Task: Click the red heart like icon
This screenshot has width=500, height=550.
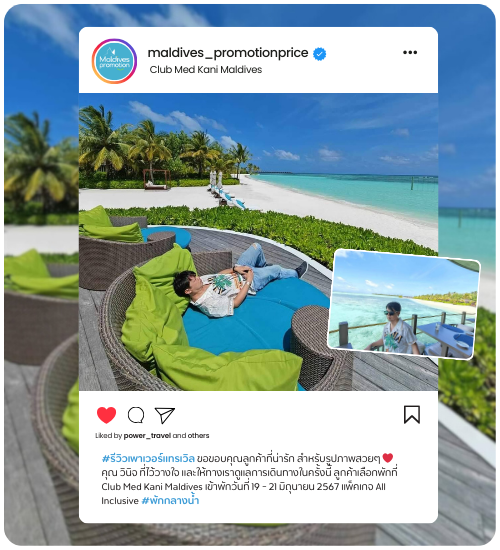Action: tap(106, 415)
